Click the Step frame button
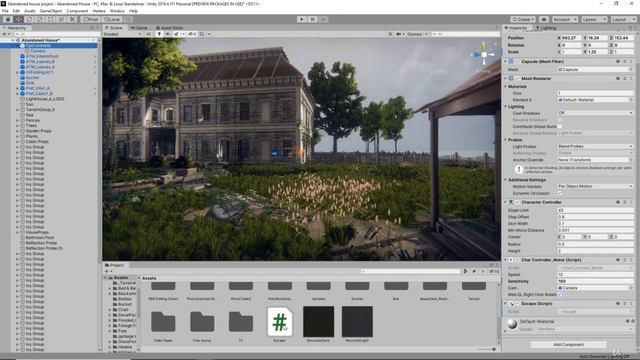Viewport: 640px width, 360px height. [323, 19]
